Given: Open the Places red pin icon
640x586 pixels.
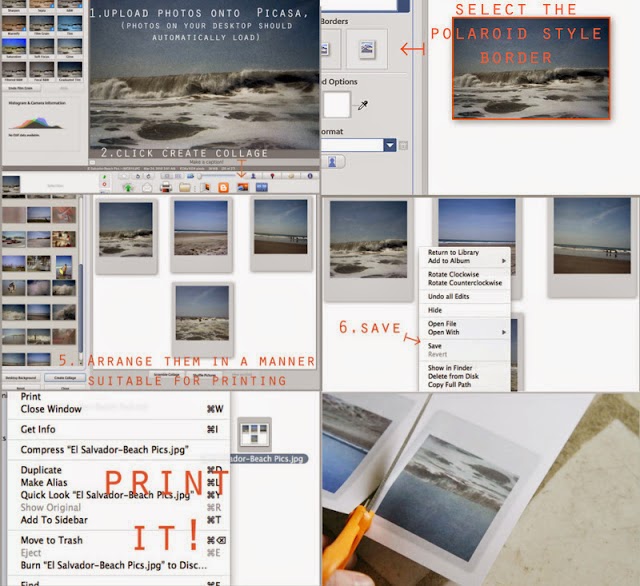Looking at the screenshot, I should point(272,176).
